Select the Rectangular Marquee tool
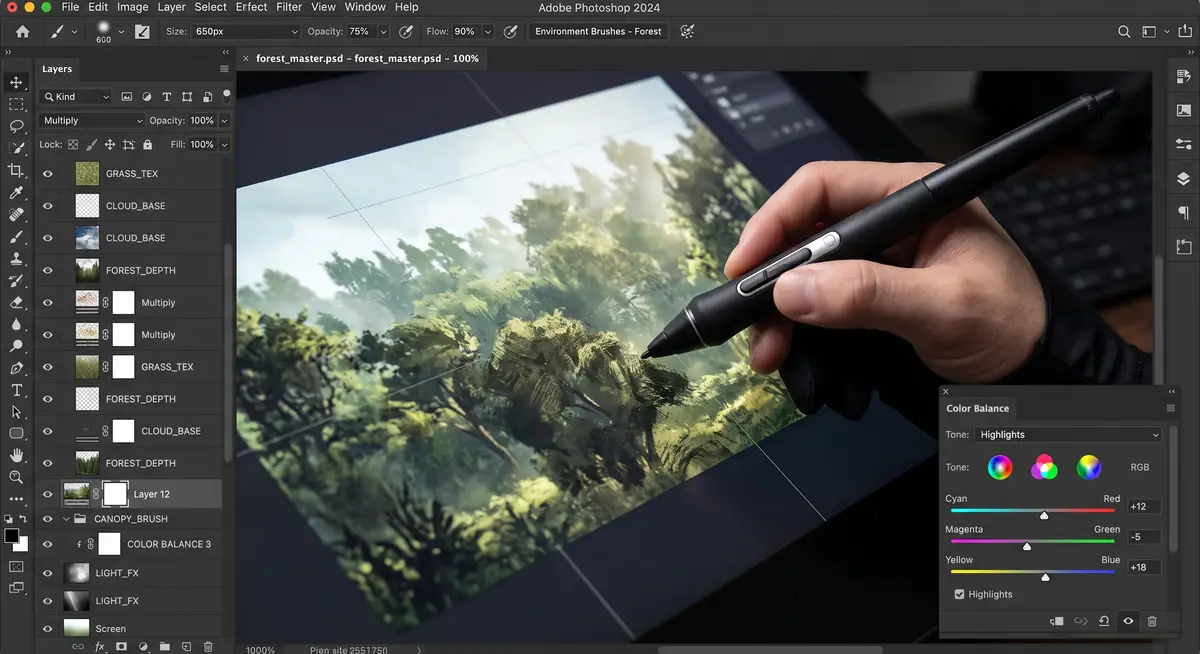 pos(16,104)
